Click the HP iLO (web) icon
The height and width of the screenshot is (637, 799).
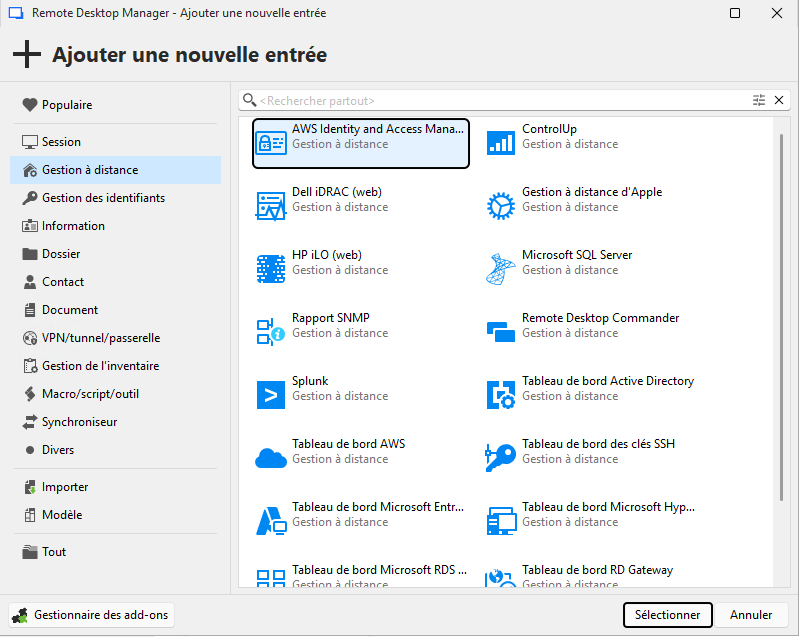[271, 269]
